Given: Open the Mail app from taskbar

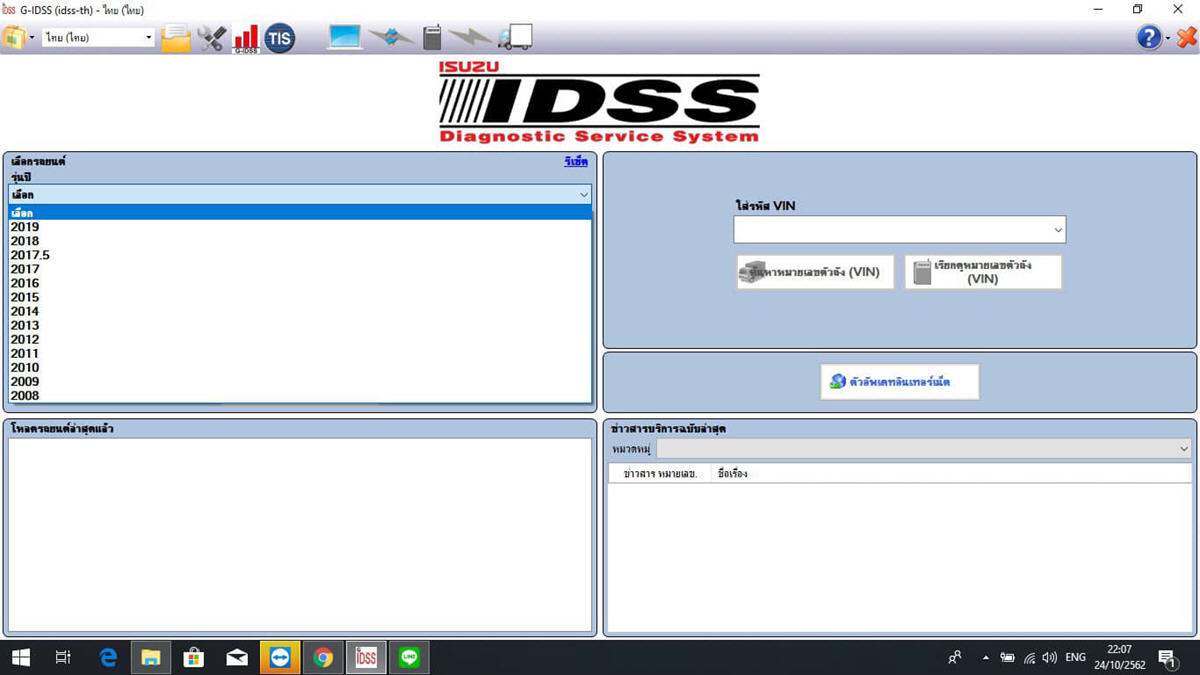Looking at the screenshot, I should coord(237,657).
